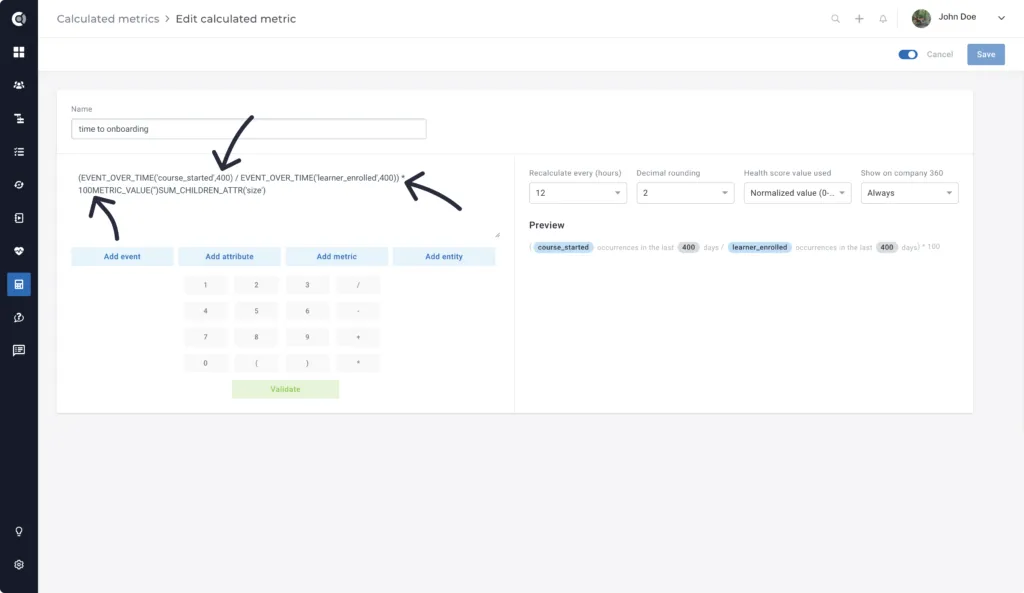
Task: Cancel editing the metric
Action: (940, 54)
